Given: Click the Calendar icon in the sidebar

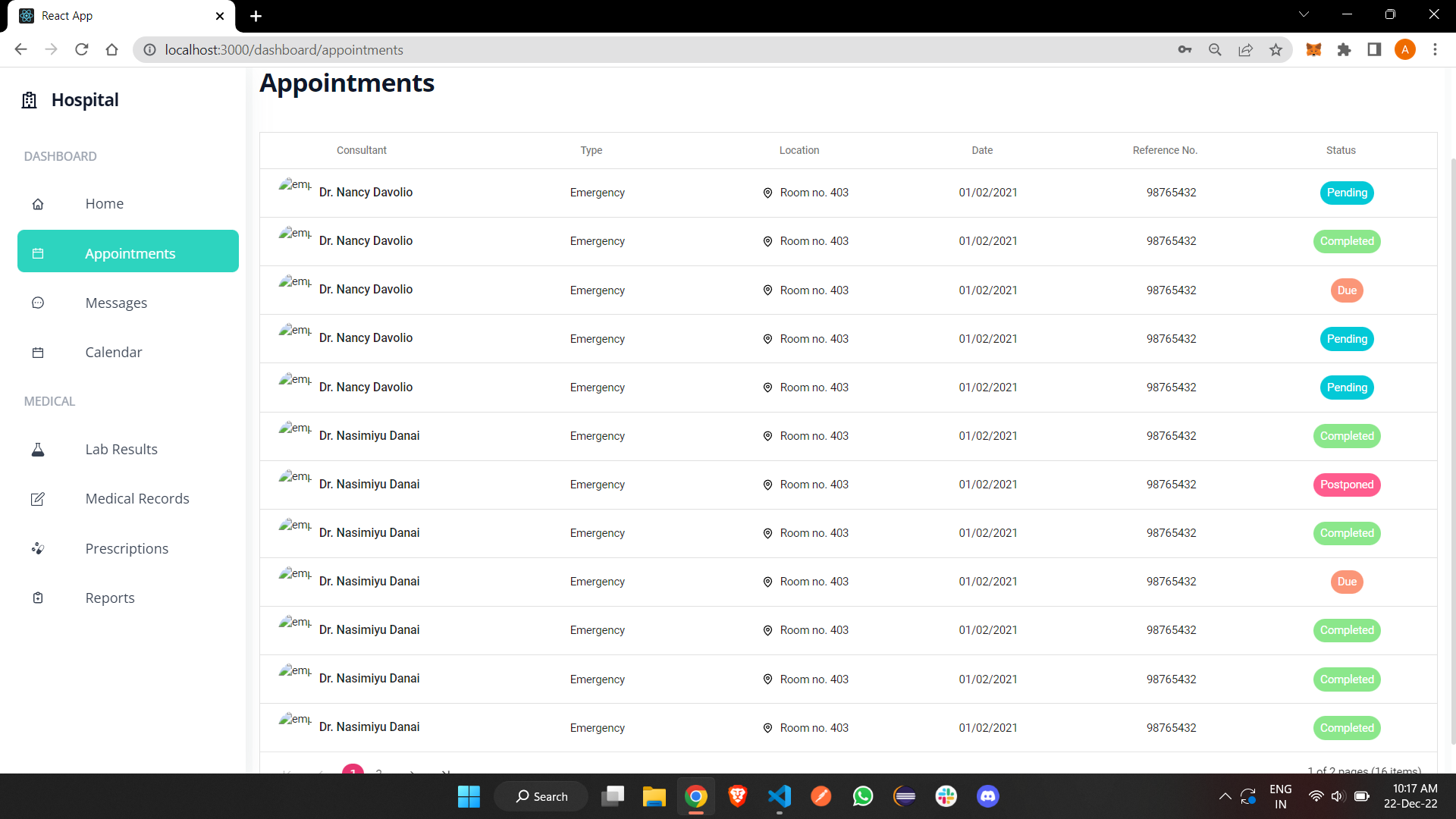Looking at the screenshot, I should pyautogui.click(x=38, y=352).
